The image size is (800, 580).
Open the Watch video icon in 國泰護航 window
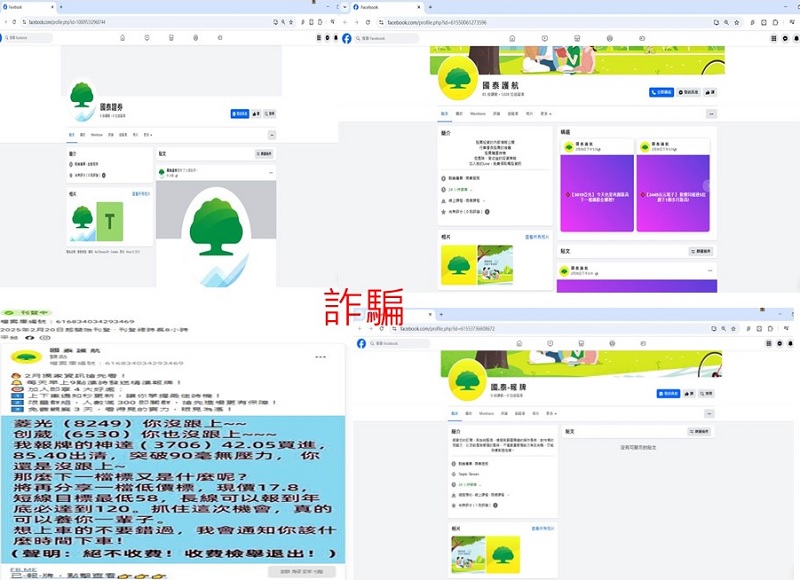point(545,38)
